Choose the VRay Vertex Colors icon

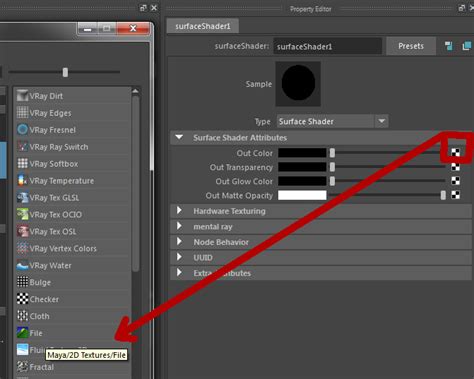(22, 248)
